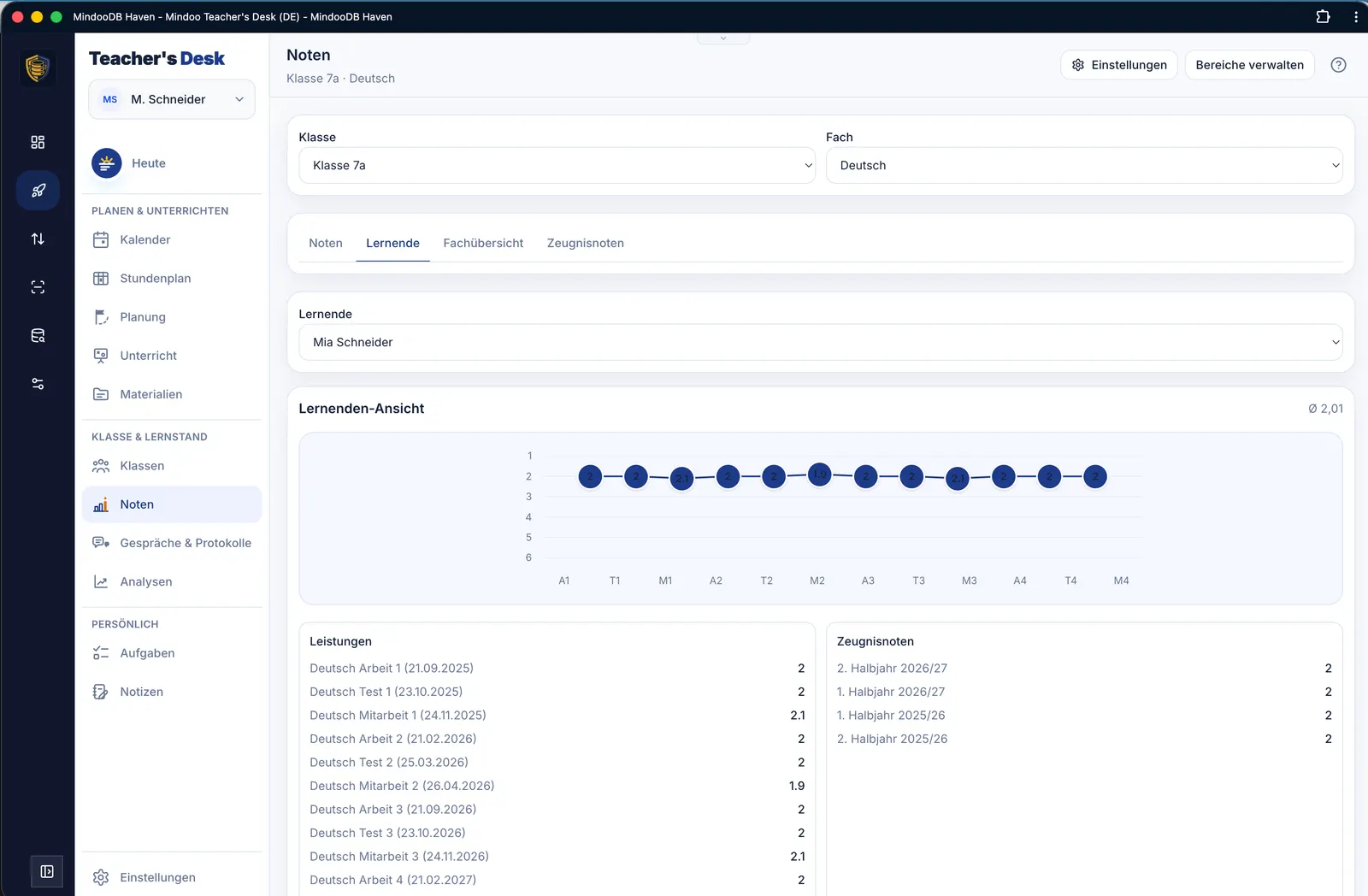This screenshot has height=896, width=1368.
Task: Toggle the sidebar collapse panel icon
Action: 47,871
